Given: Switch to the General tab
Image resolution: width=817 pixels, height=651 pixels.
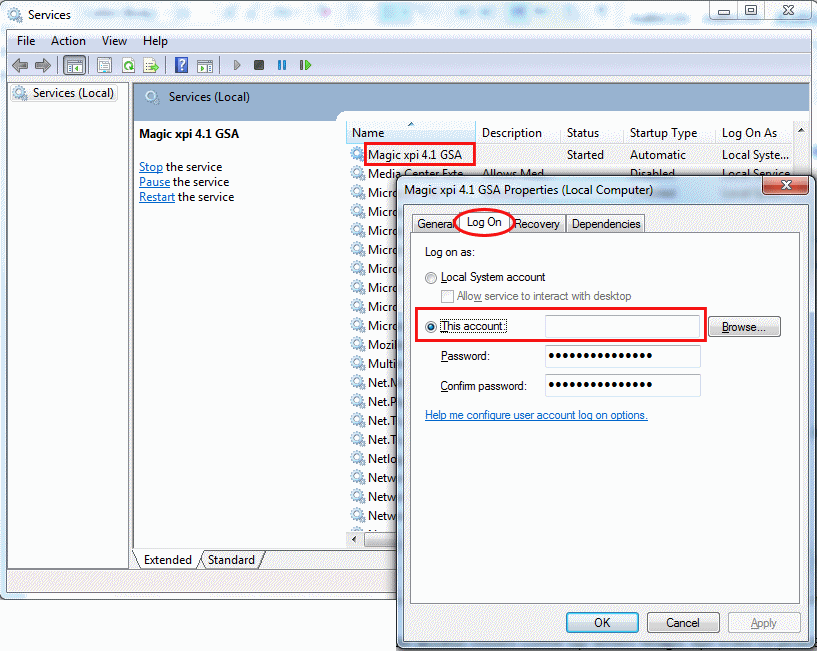Looking at the screenshot, I should 434,224.
